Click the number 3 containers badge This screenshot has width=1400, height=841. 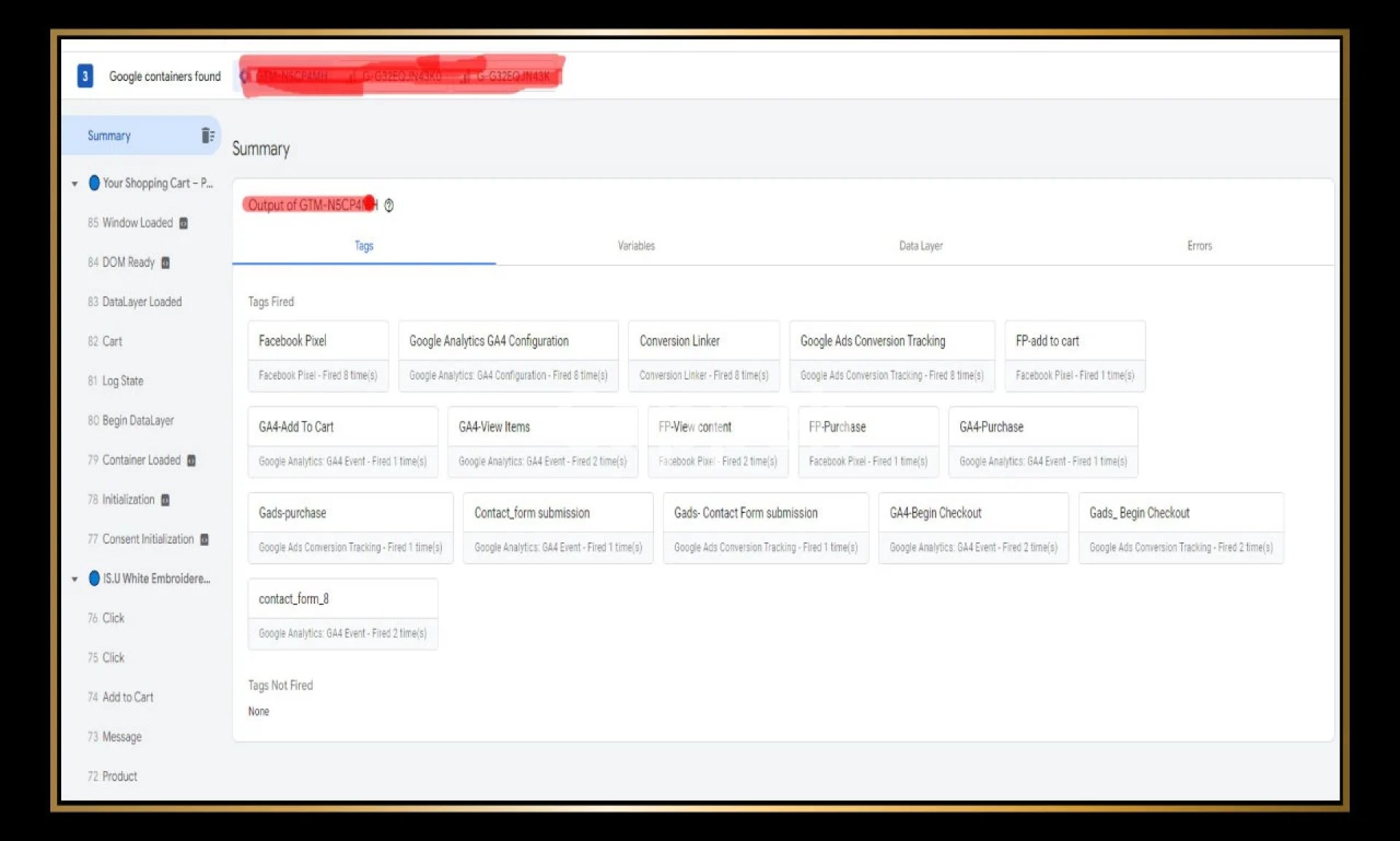pos(85,76)
